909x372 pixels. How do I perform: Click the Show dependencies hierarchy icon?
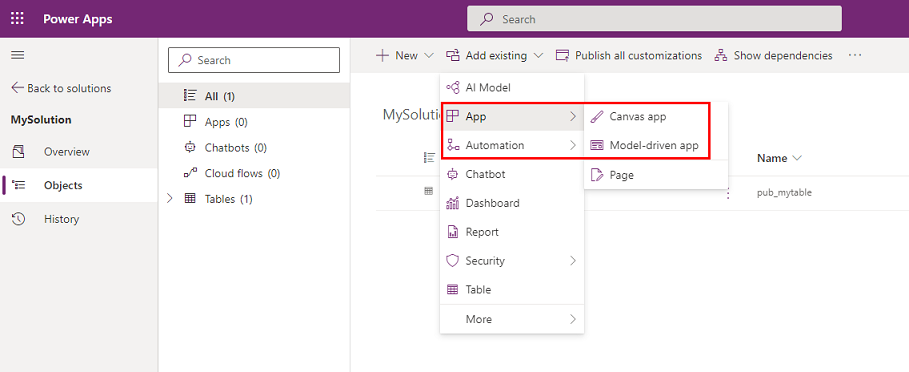pos(721,56)
